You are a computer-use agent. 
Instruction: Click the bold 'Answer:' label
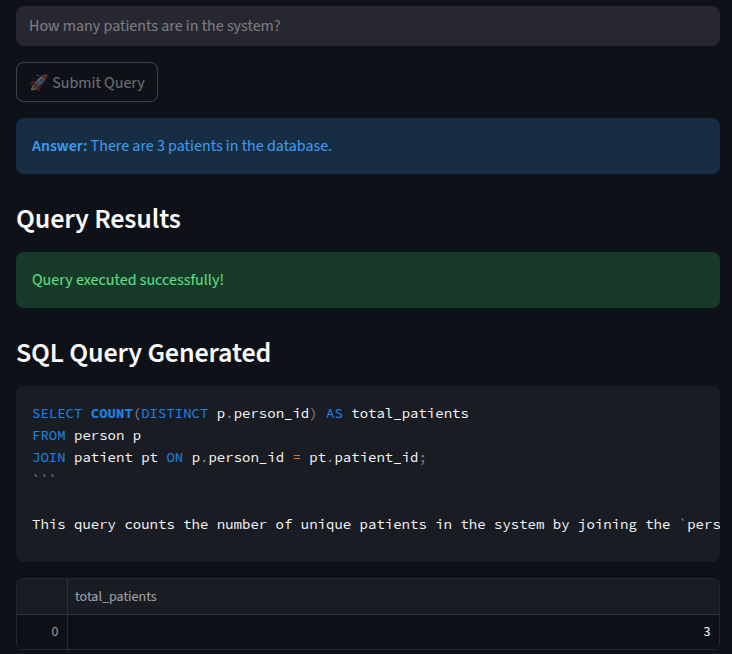point(59,146)
